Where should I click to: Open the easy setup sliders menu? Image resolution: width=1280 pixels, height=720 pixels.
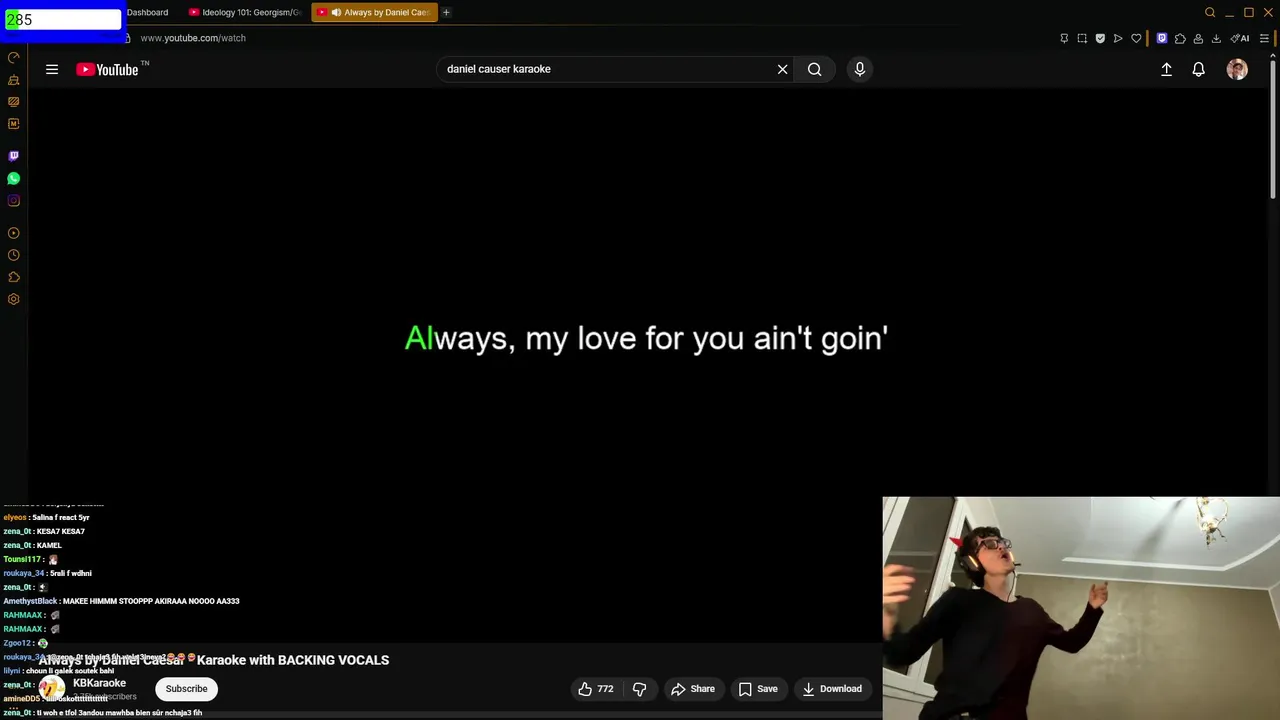click(1264, 38)
